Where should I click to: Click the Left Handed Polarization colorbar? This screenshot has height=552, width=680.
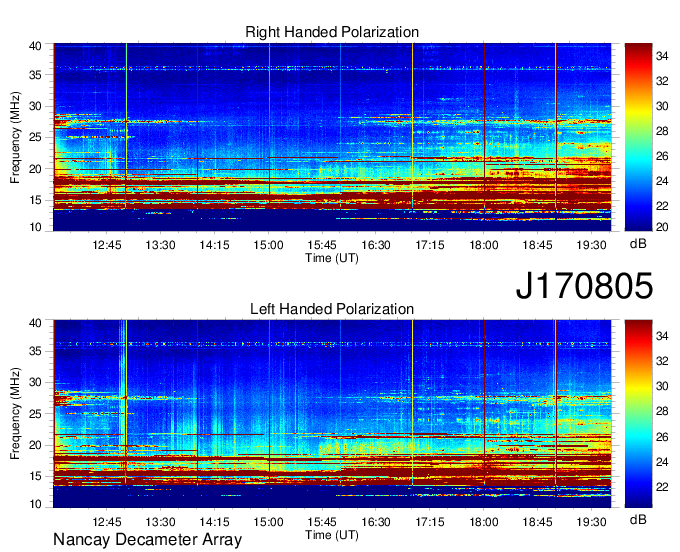pos(638,413)
